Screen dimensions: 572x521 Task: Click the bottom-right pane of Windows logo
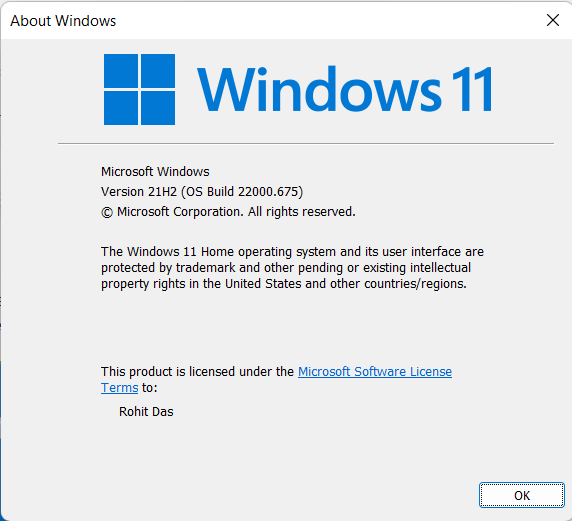click(158, 108)
